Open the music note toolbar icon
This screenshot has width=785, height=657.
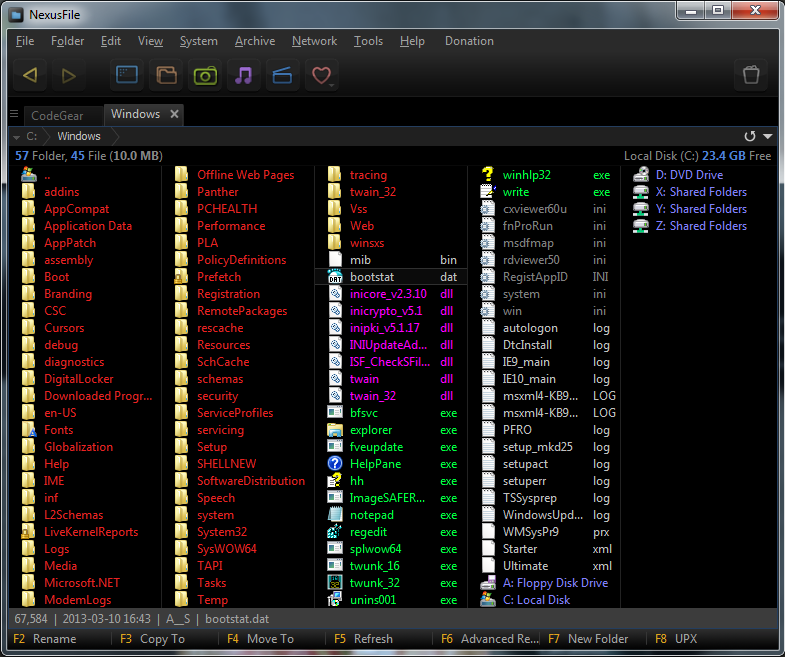tap(244, 76)
